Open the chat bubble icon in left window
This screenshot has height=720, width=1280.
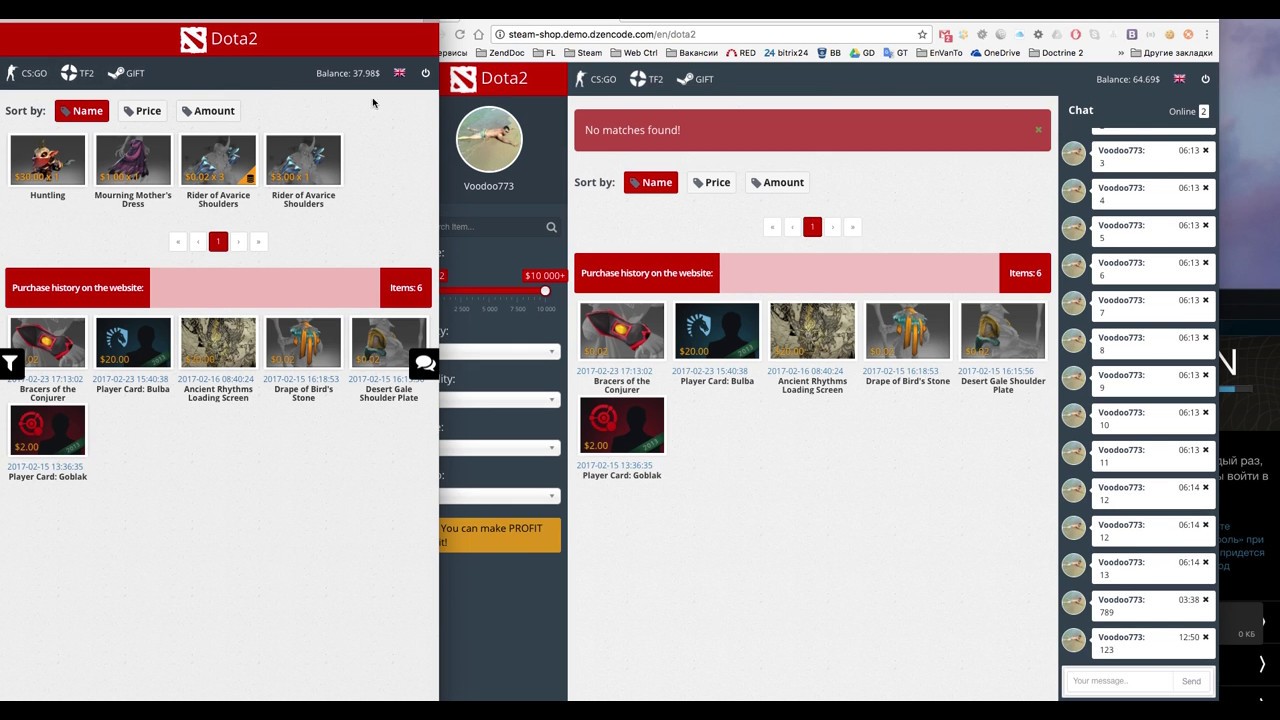click(424, 363)
